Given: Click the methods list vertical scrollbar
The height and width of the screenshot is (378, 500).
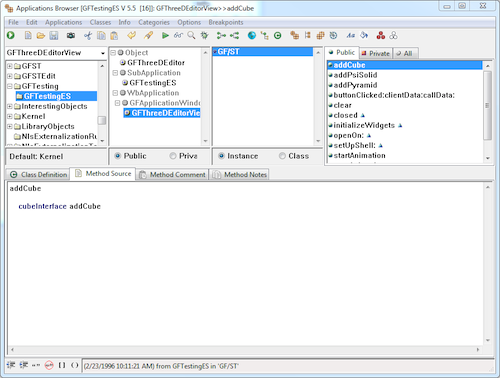Looking at the screenshot, I should (487, 112).
